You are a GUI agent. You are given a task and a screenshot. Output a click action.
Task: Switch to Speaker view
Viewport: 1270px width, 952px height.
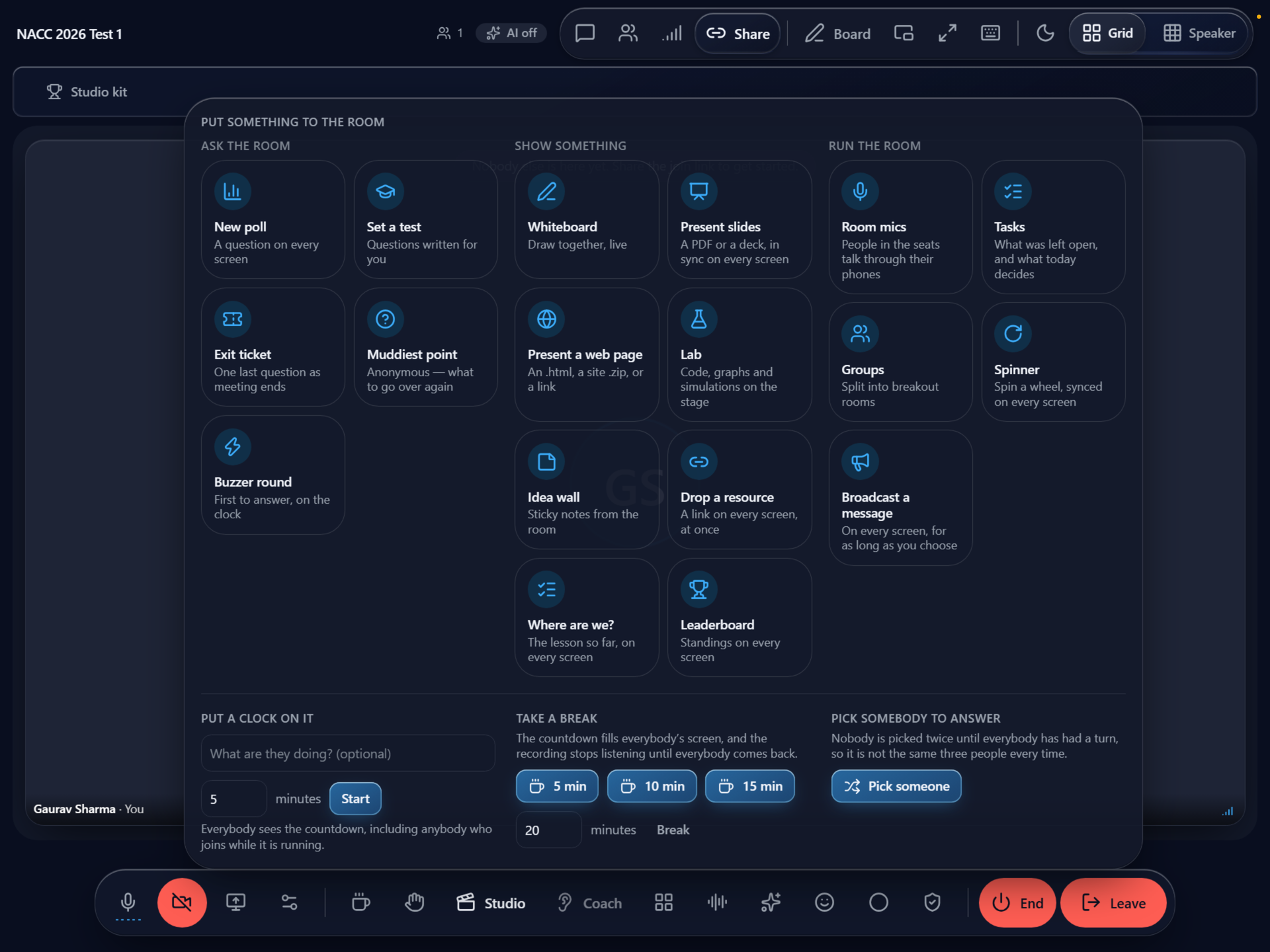click(x=1199, y=33)
